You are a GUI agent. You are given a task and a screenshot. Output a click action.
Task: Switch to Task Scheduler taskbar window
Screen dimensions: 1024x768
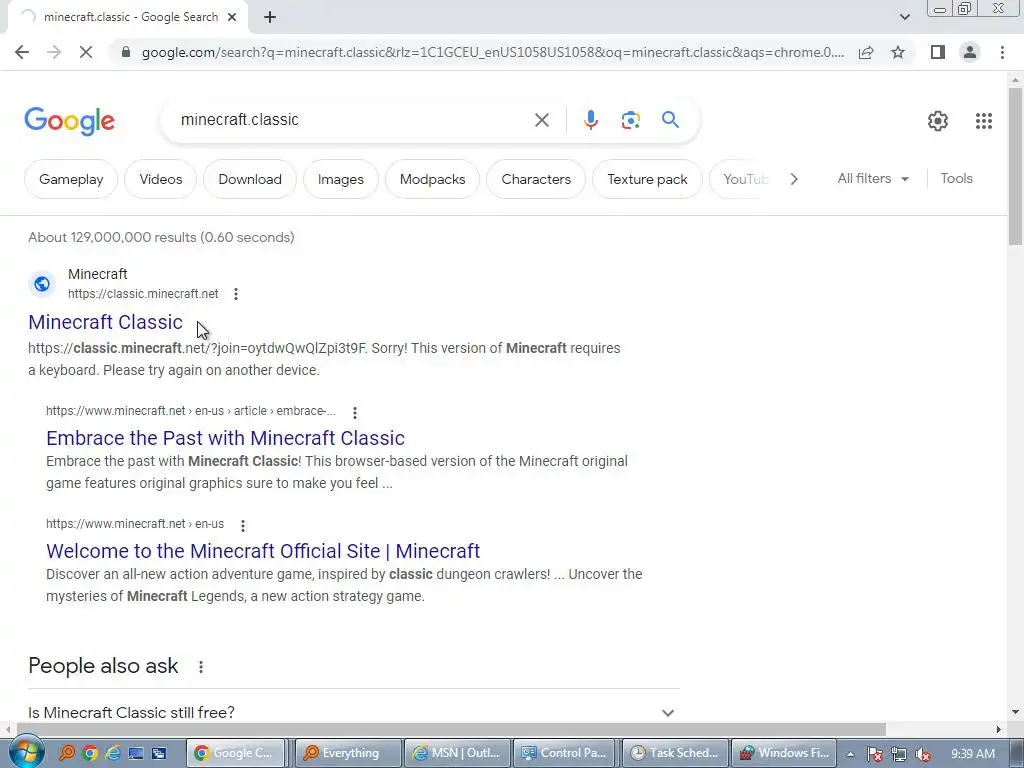674,753
